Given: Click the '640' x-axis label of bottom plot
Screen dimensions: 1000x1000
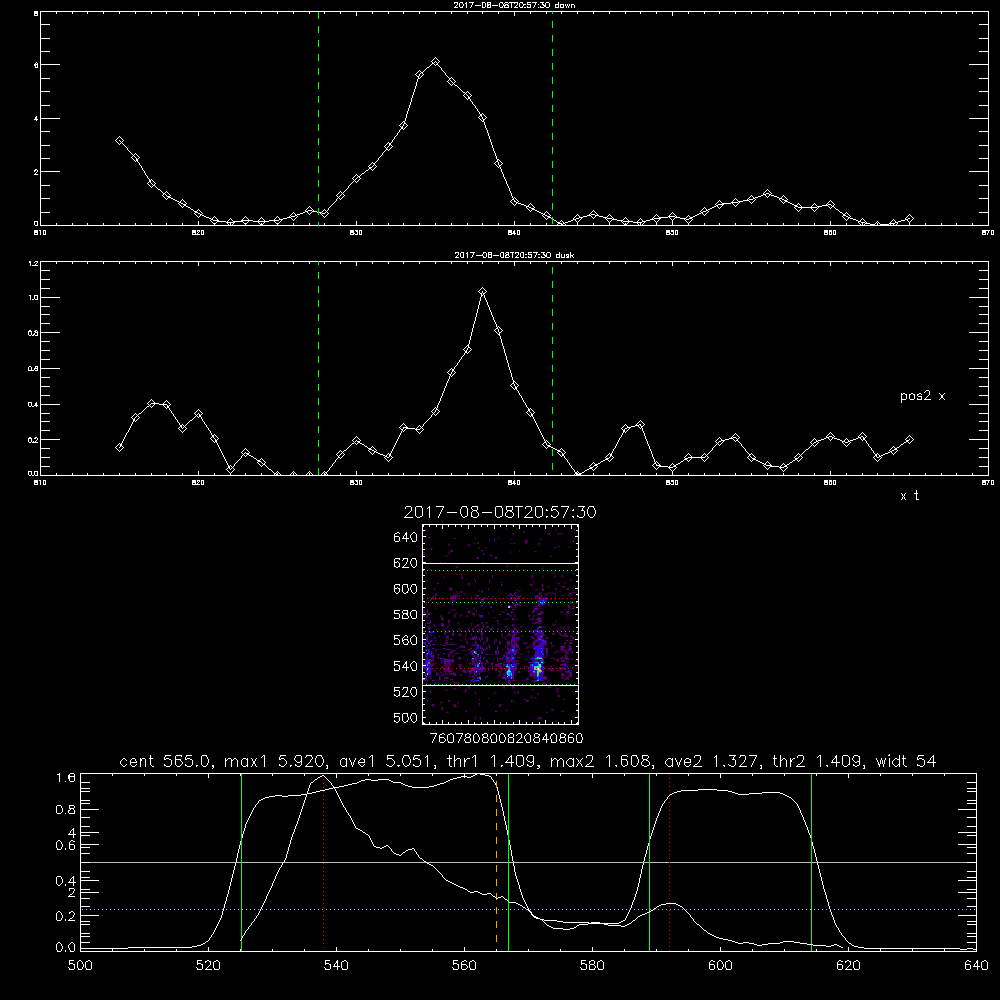Looking at the screenshot, I should point(976,966).
